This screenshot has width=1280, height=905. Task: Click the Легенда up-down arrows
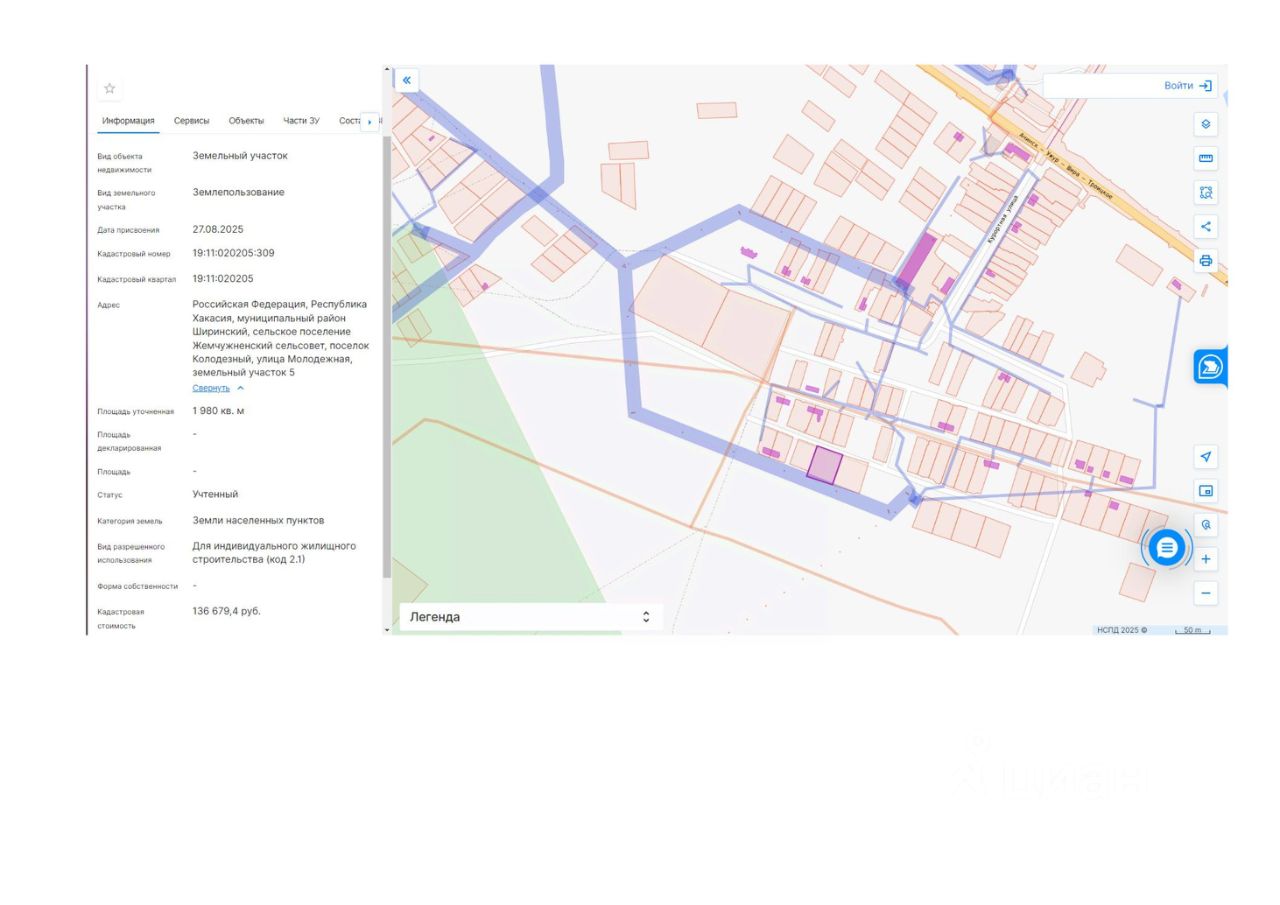pyautogui.click(x=646, y=617)
